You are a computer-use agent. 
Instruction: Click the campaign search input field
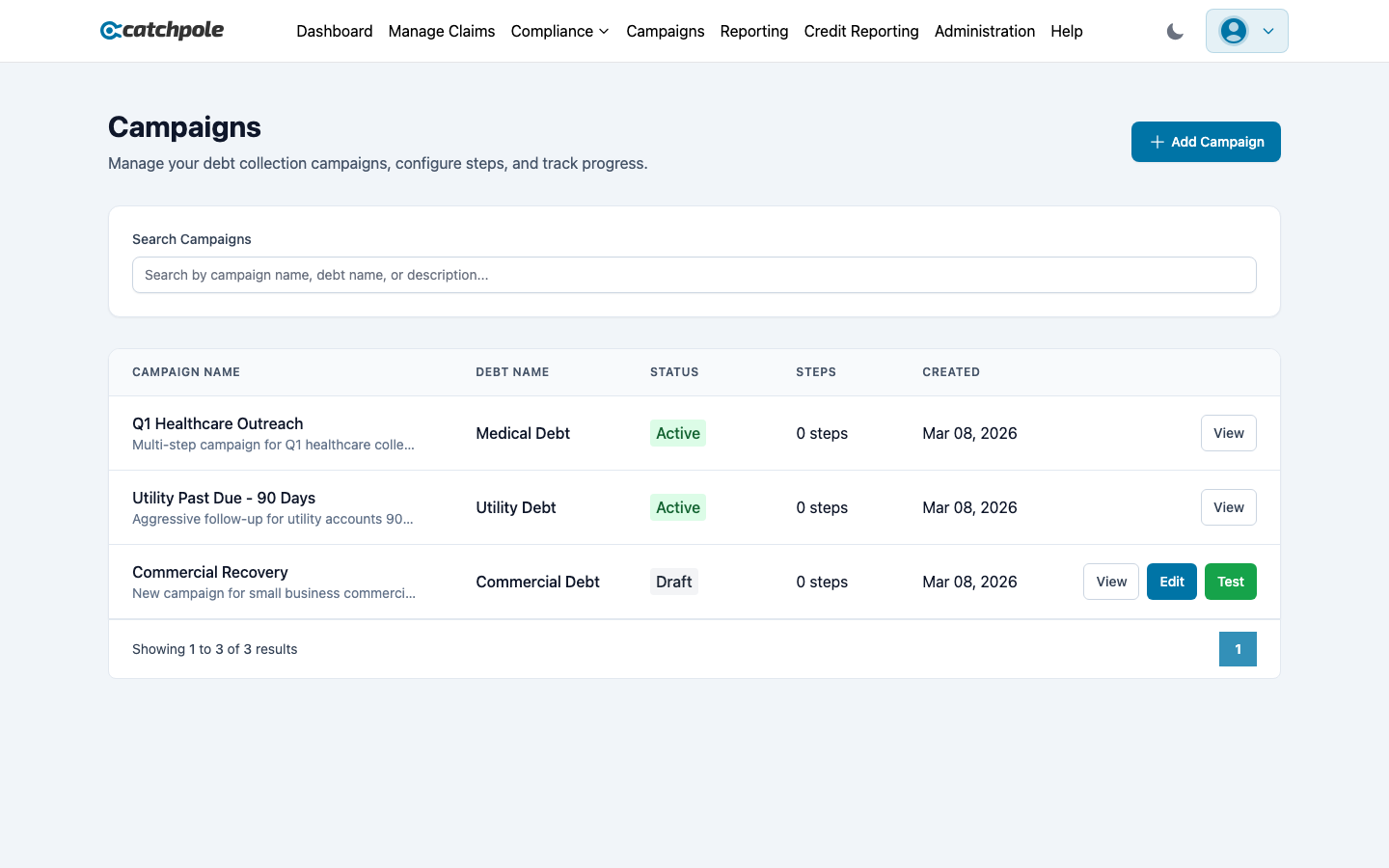694,275
